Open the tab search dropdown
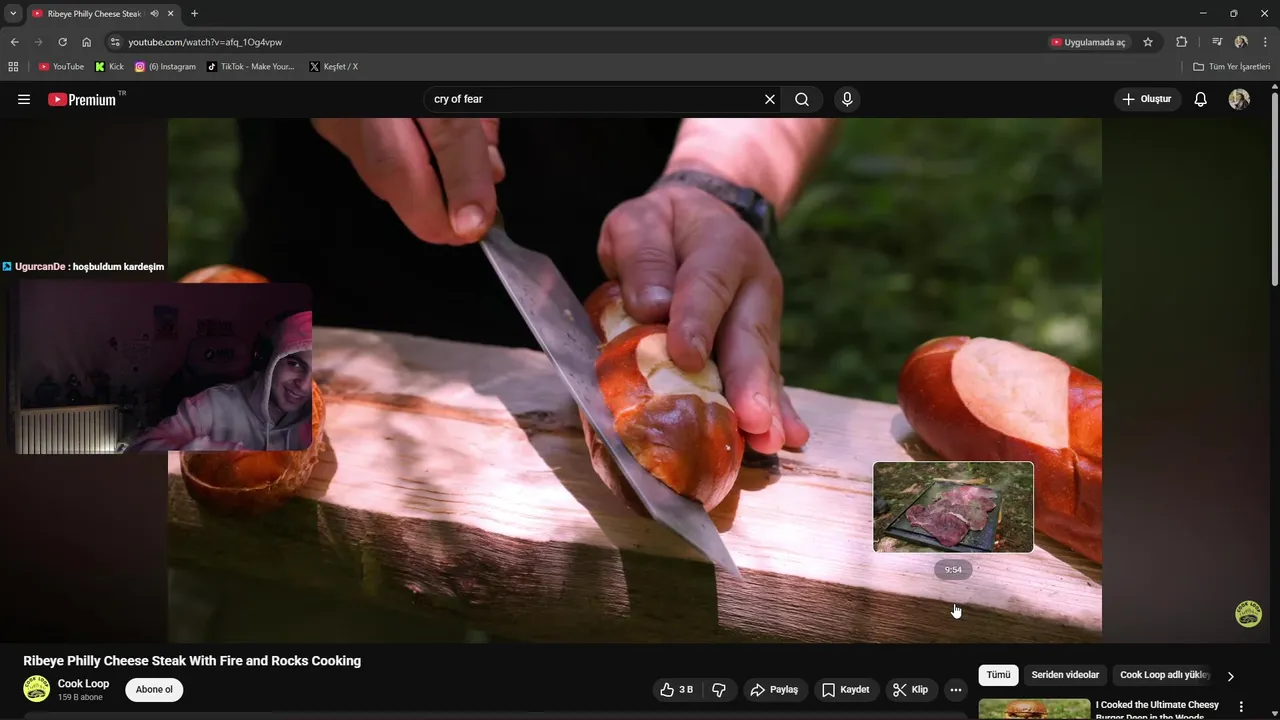This screenshot has width=1280, height=720. coord(13,14)
